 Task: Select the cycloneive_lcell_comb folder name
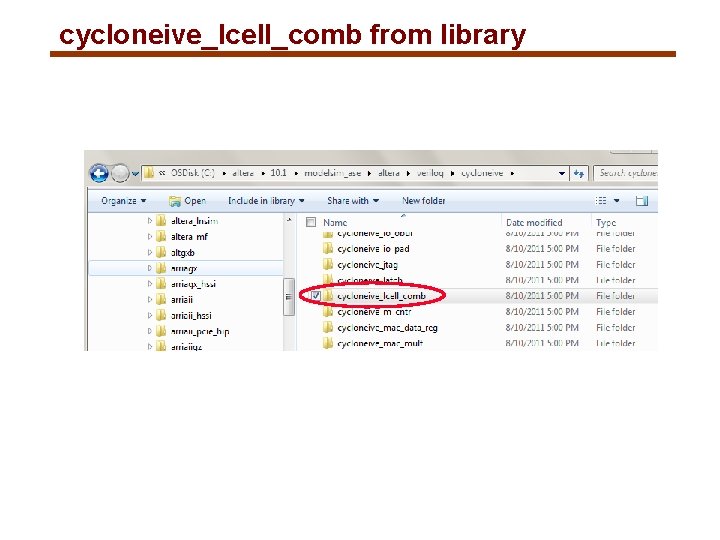click(381, 296)
